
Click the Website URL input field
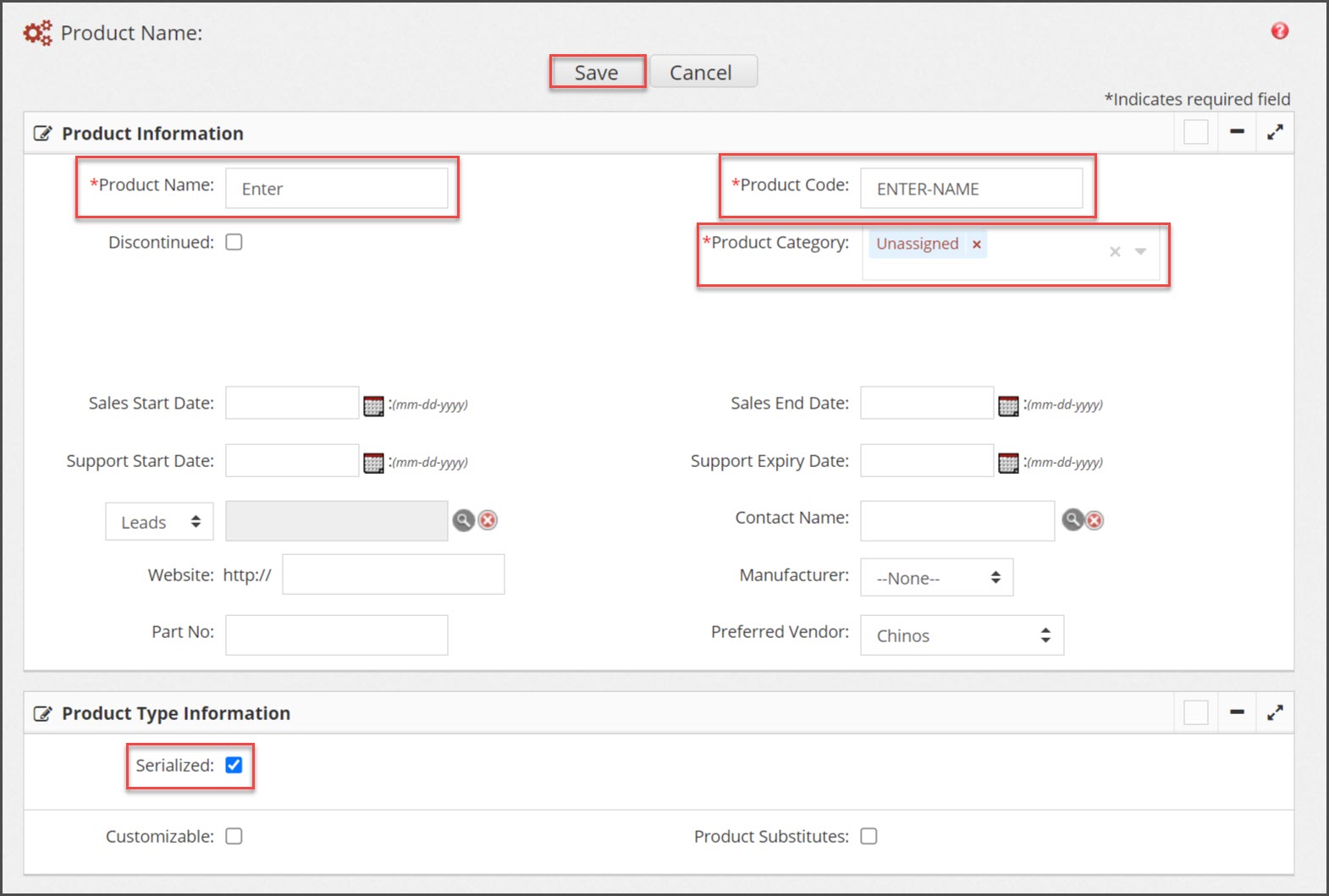pyautogui.click(x=393, y=574)
